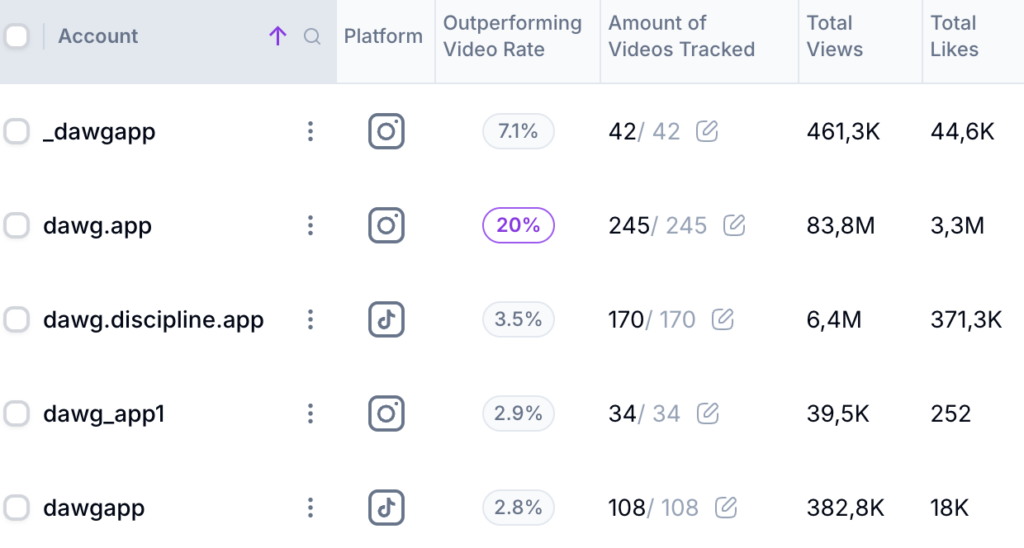Edit tracked videos for _dawgapp
This screenshot has height=548, width=1024.
(x=707, y=131)
